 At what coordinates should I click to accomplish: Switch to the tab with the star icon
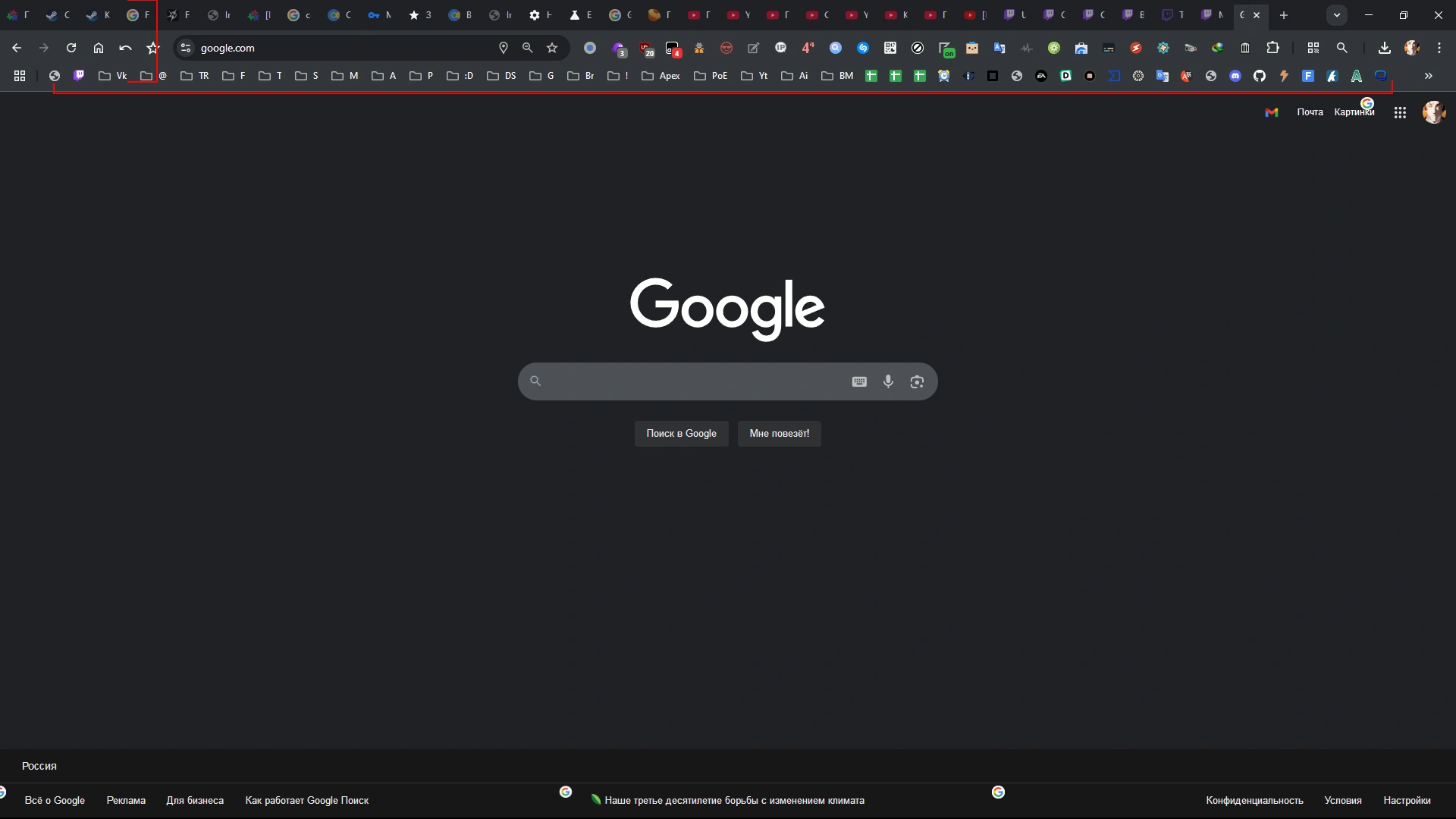[420, 15]
